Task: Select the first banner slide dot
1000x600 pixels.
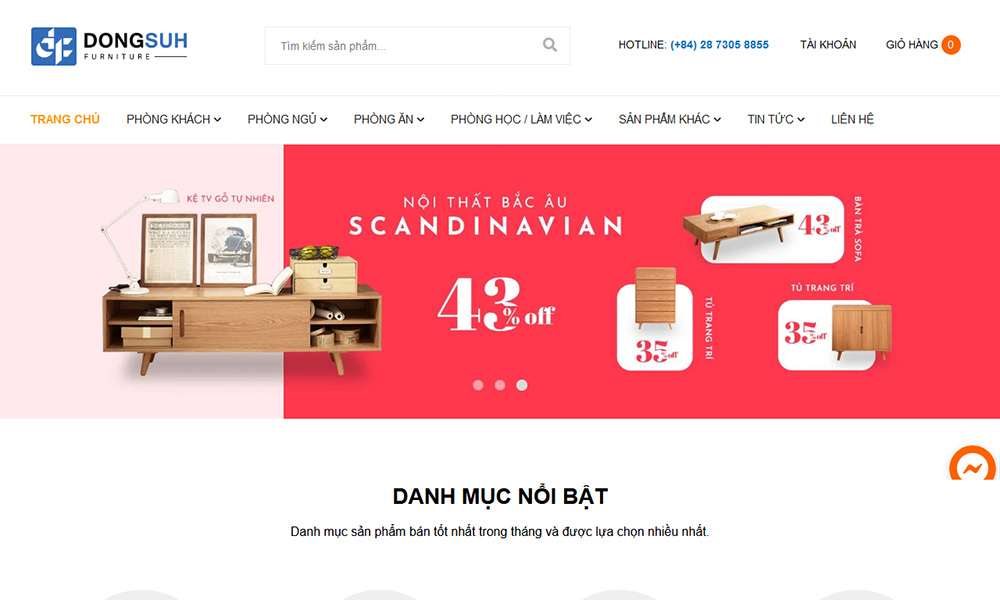Action: point(478,385)
